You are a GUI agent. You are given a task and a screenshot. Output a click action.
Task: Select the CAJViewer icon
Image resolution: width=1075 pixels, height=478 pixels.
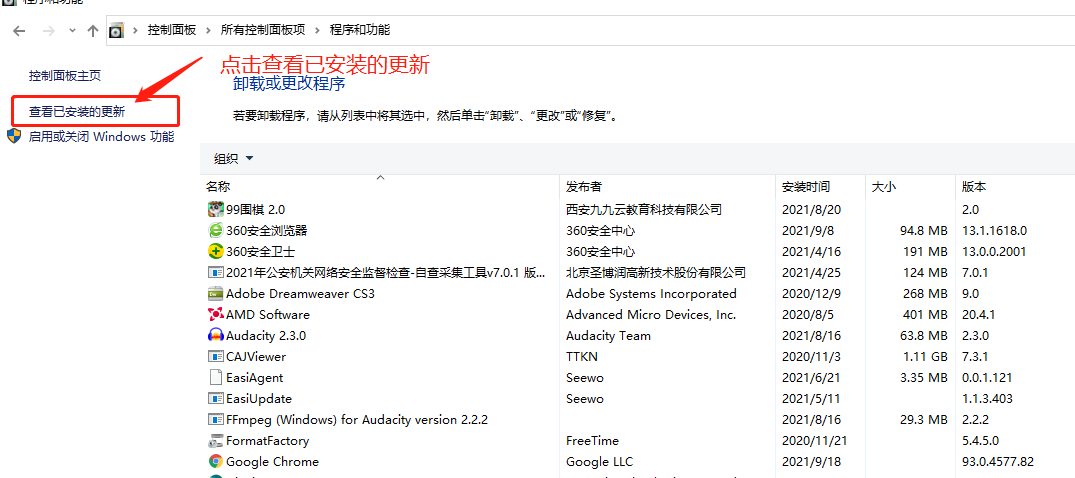point(216,357)
